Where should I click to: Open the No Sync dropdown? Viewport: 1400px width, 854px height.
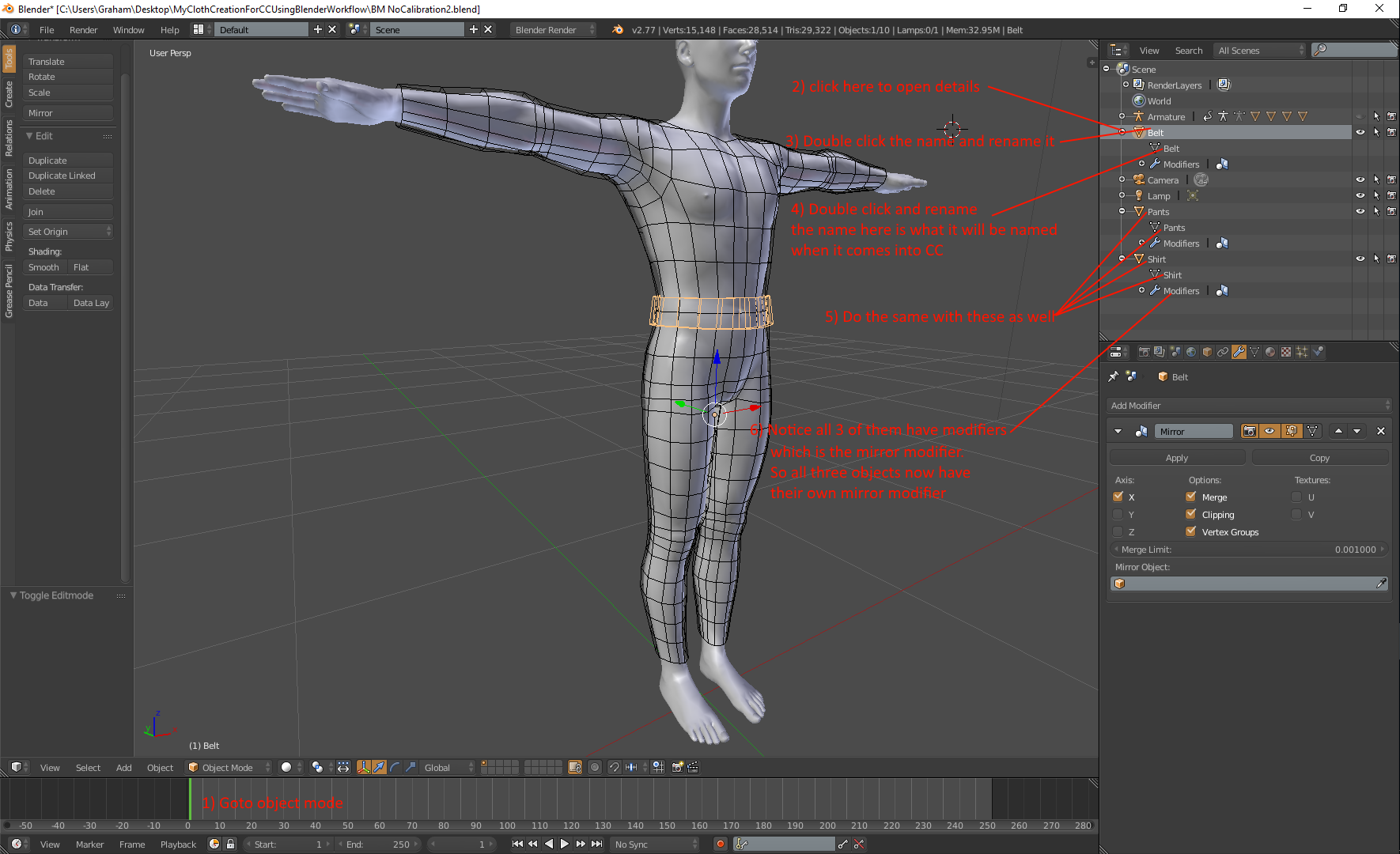coord(656,844)
